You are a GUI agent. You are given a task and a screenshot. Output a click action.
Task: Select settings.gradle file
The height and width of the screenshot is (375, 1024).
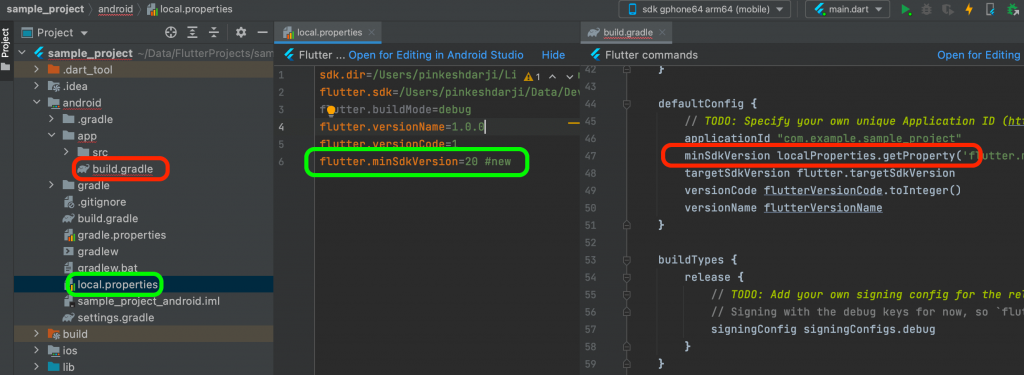coord(116,318)
